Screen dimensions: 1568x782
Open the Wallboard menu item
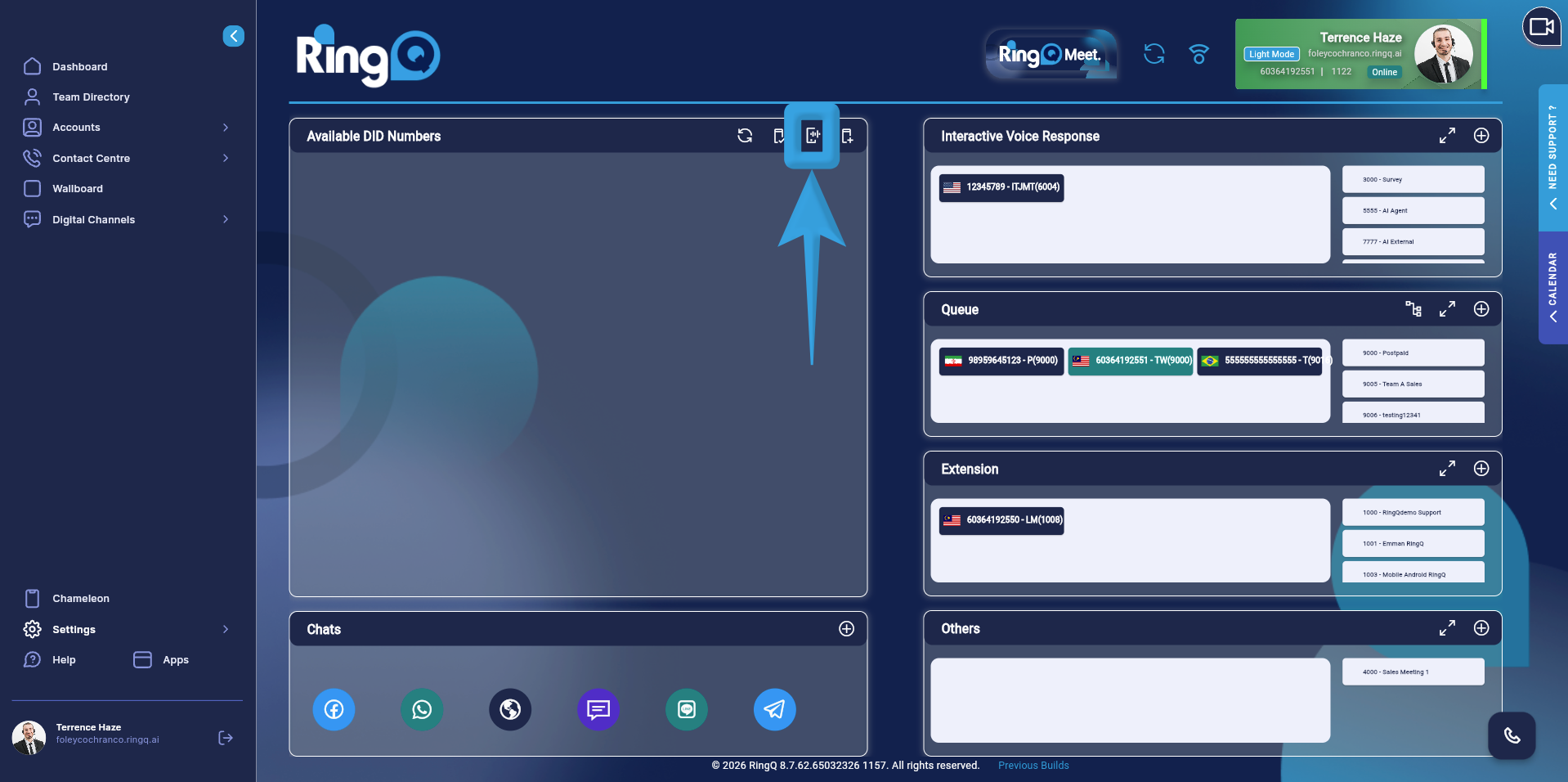78,189
